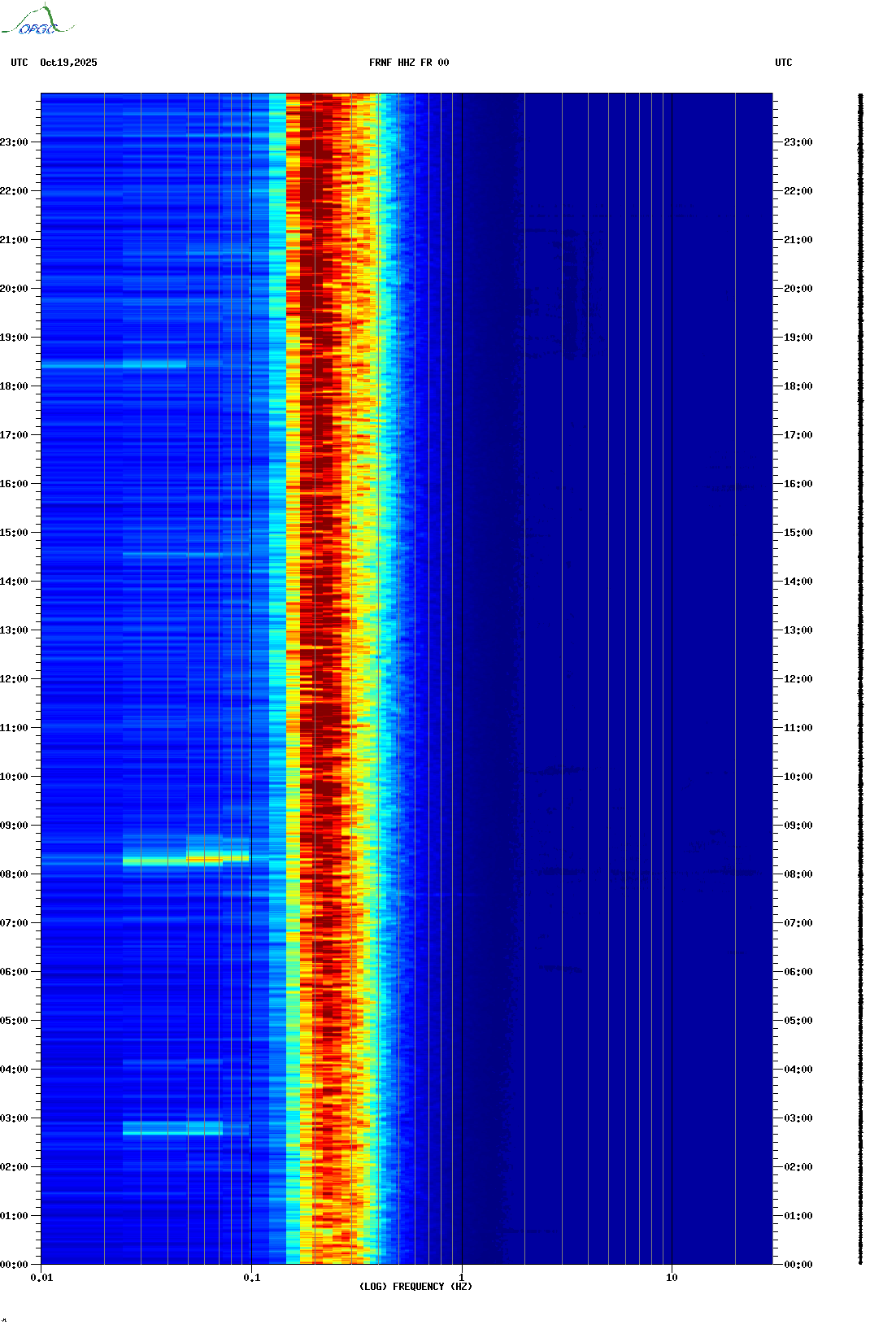Click the 23:00 label on left time axis
The image size is (896, 1329).
coord(15,142)
